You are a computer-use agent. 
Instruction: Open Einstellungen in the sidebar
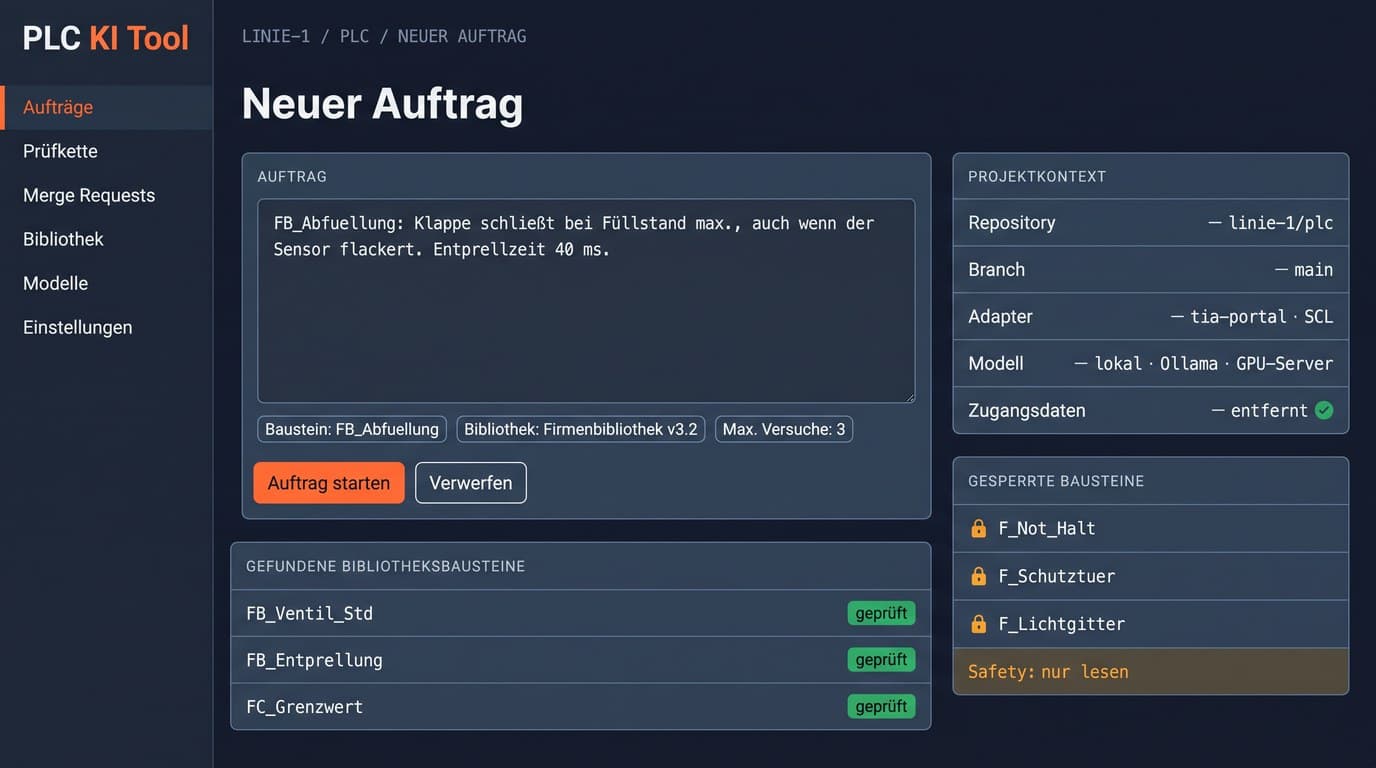click(x=106, y=327)
